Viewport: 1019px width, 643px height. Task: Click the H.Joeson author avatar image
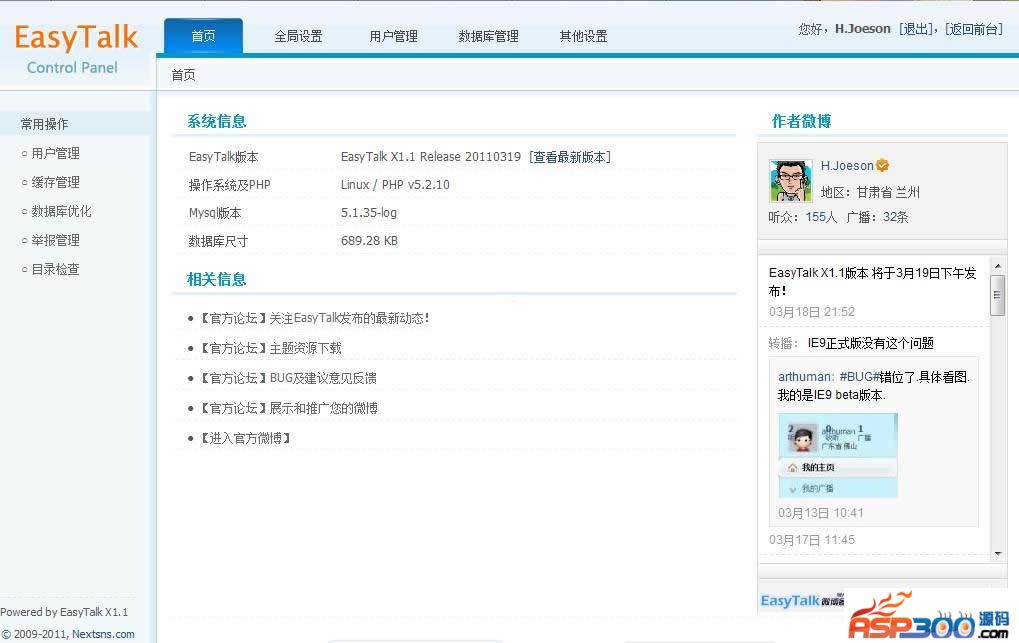790,180
